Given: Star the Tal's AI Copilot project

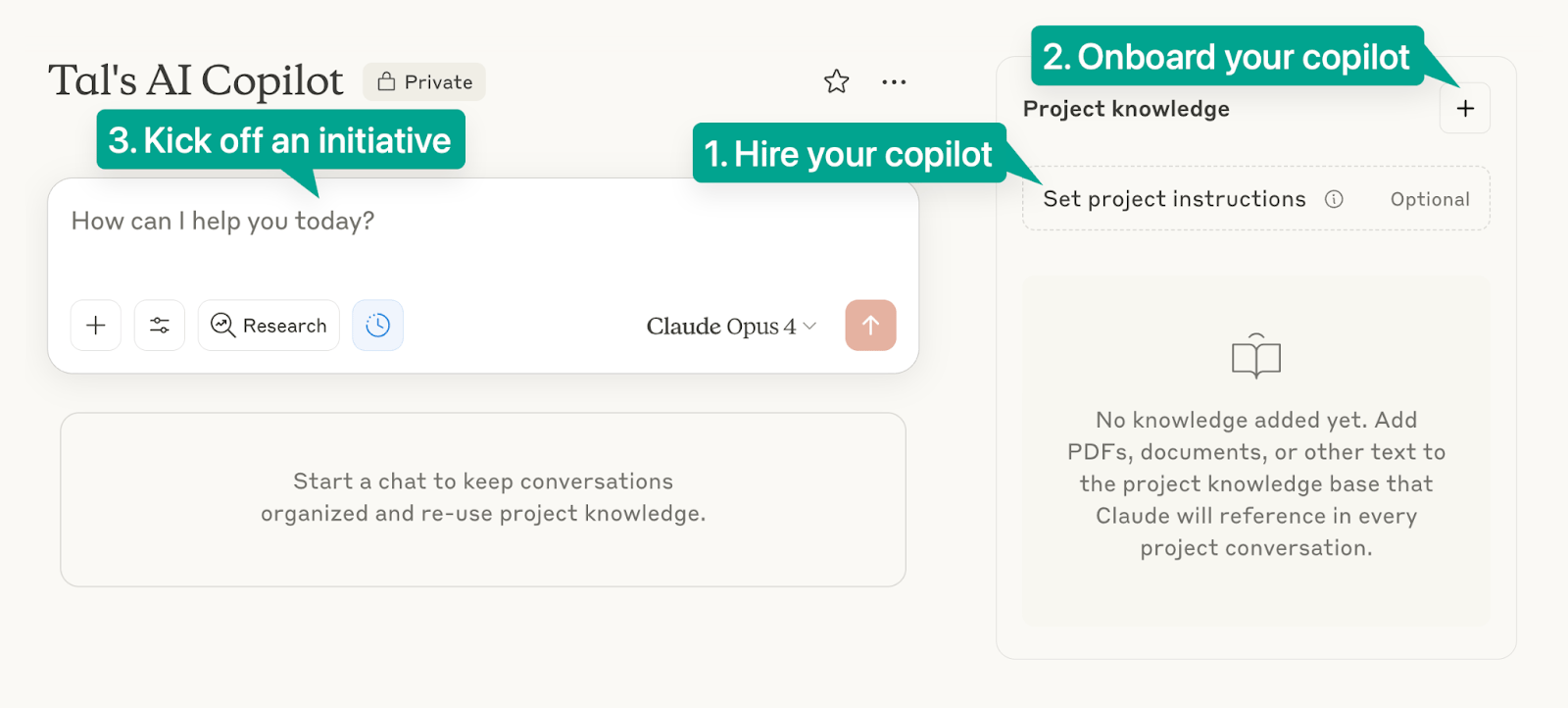Looking at the screenshot, I should pos(836,81).
